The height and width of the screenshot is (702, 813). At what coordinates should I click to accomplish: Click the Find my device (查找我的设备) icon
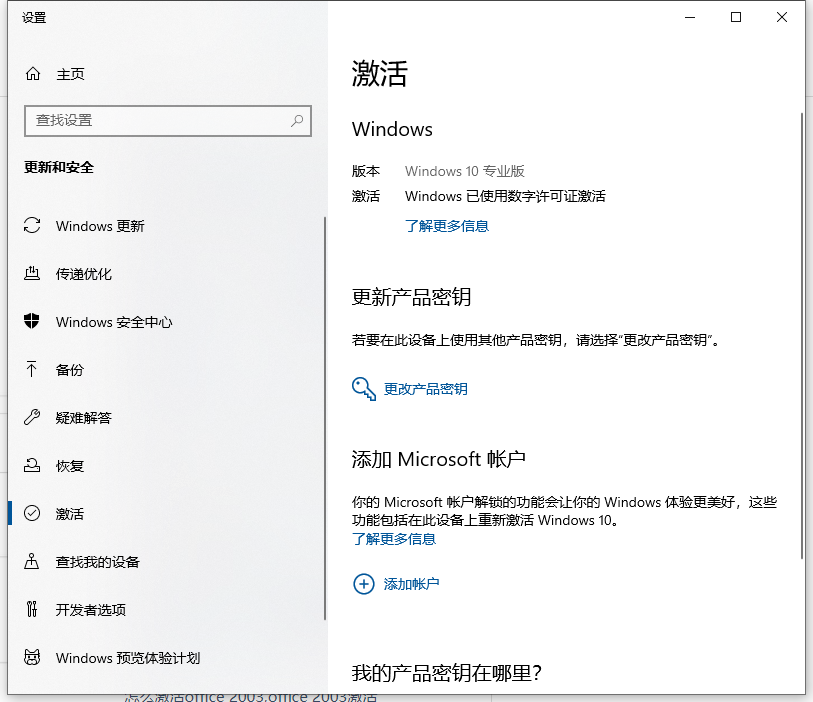pyautogui.click(x=32, y=561)
